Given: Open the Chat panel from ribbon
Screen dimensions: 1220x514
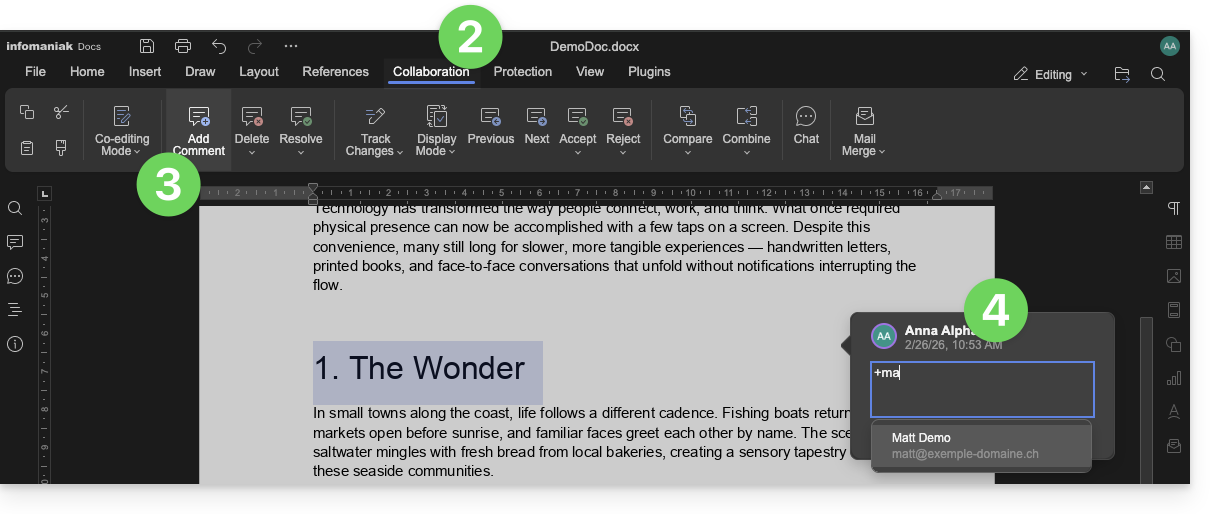Looking at the screenshot, I should [806, 125].
